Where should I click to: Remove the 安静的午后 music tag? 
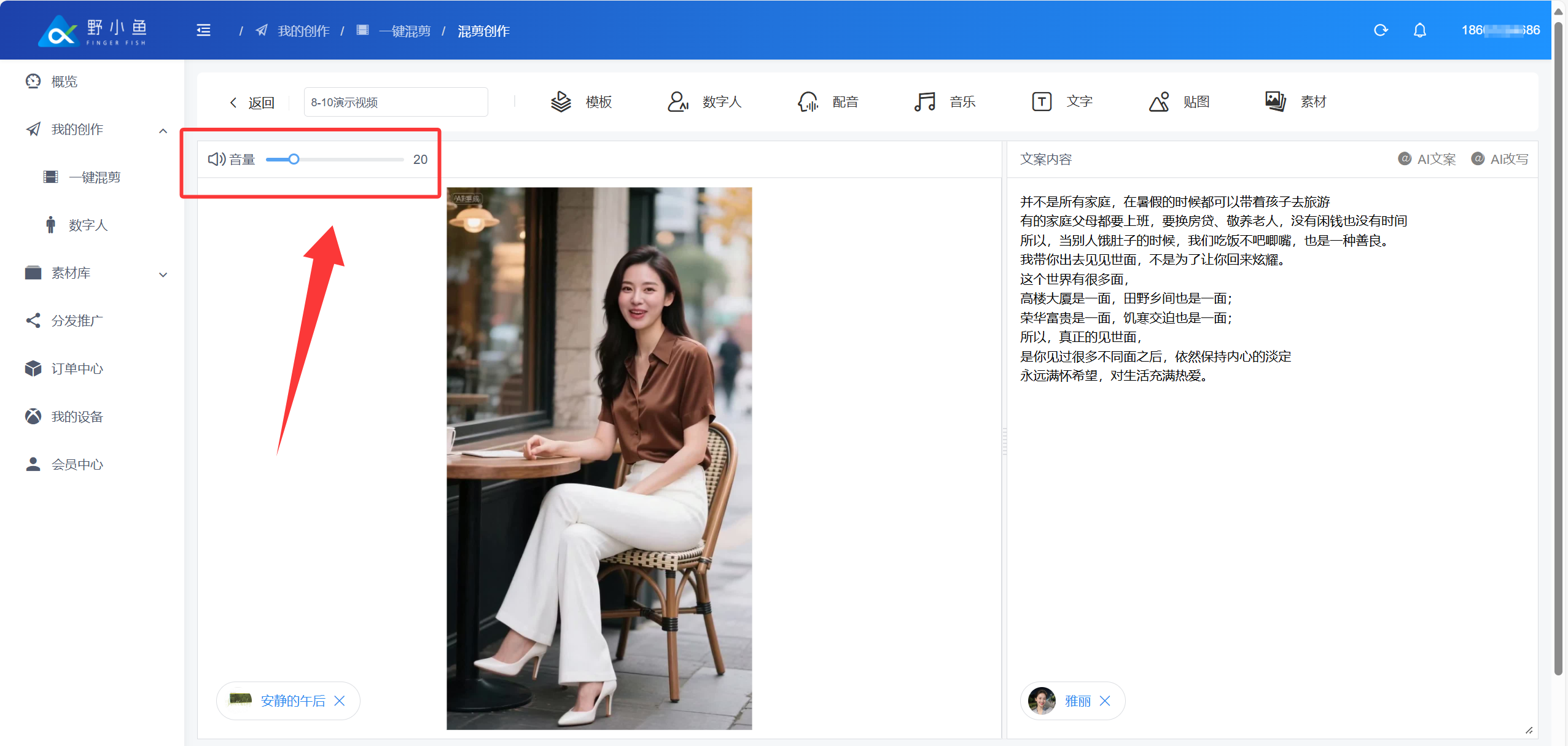pos(340,701)
